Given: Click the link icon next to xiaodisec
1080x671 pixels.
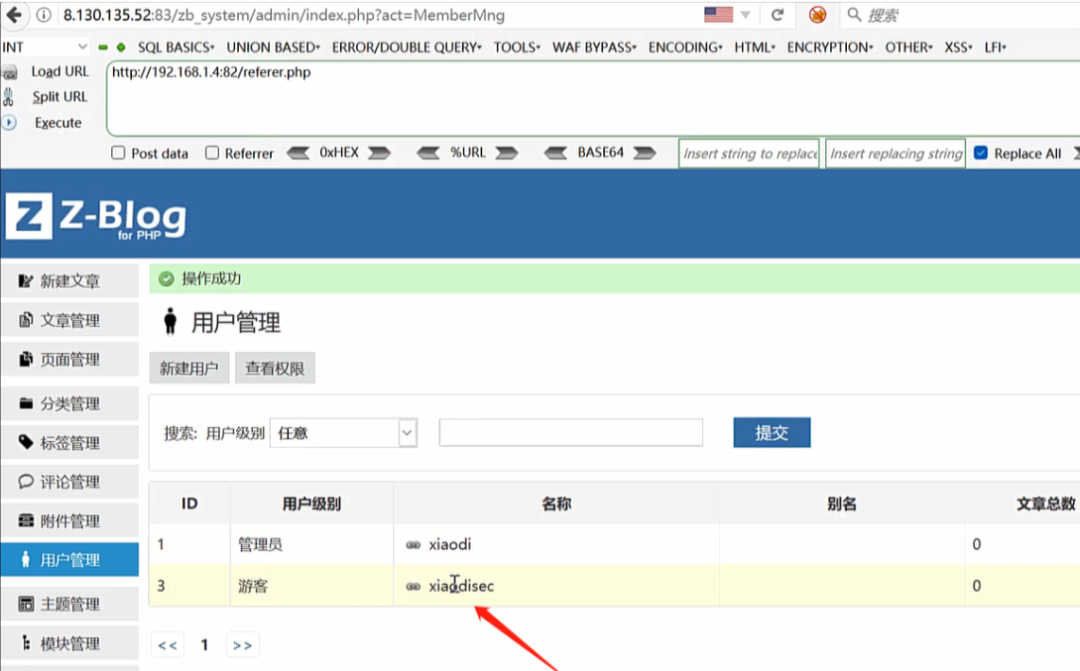Looking at the screenshot, I should (x=413, y=586).
